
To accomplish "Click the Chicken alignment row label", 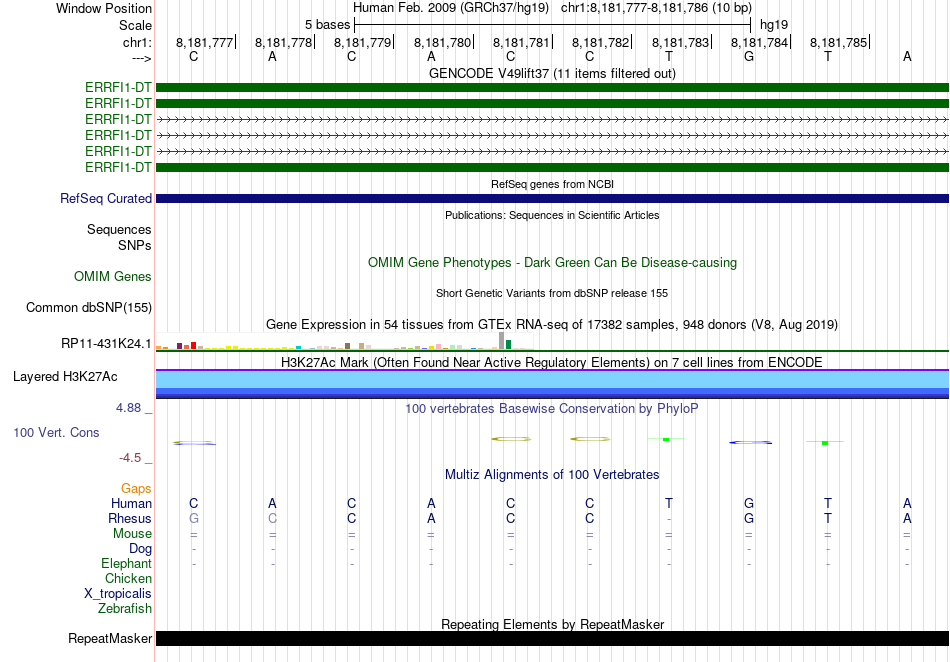I will 128,578.
